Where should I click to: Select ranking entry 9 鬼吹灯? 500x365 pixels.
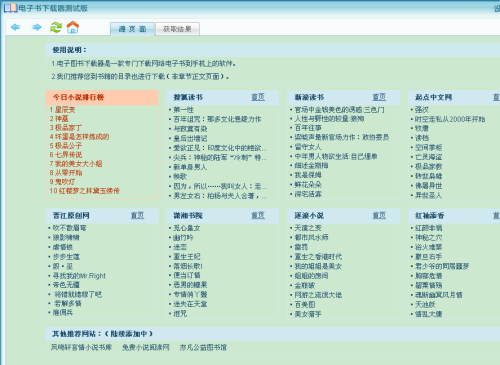(62, 182)
